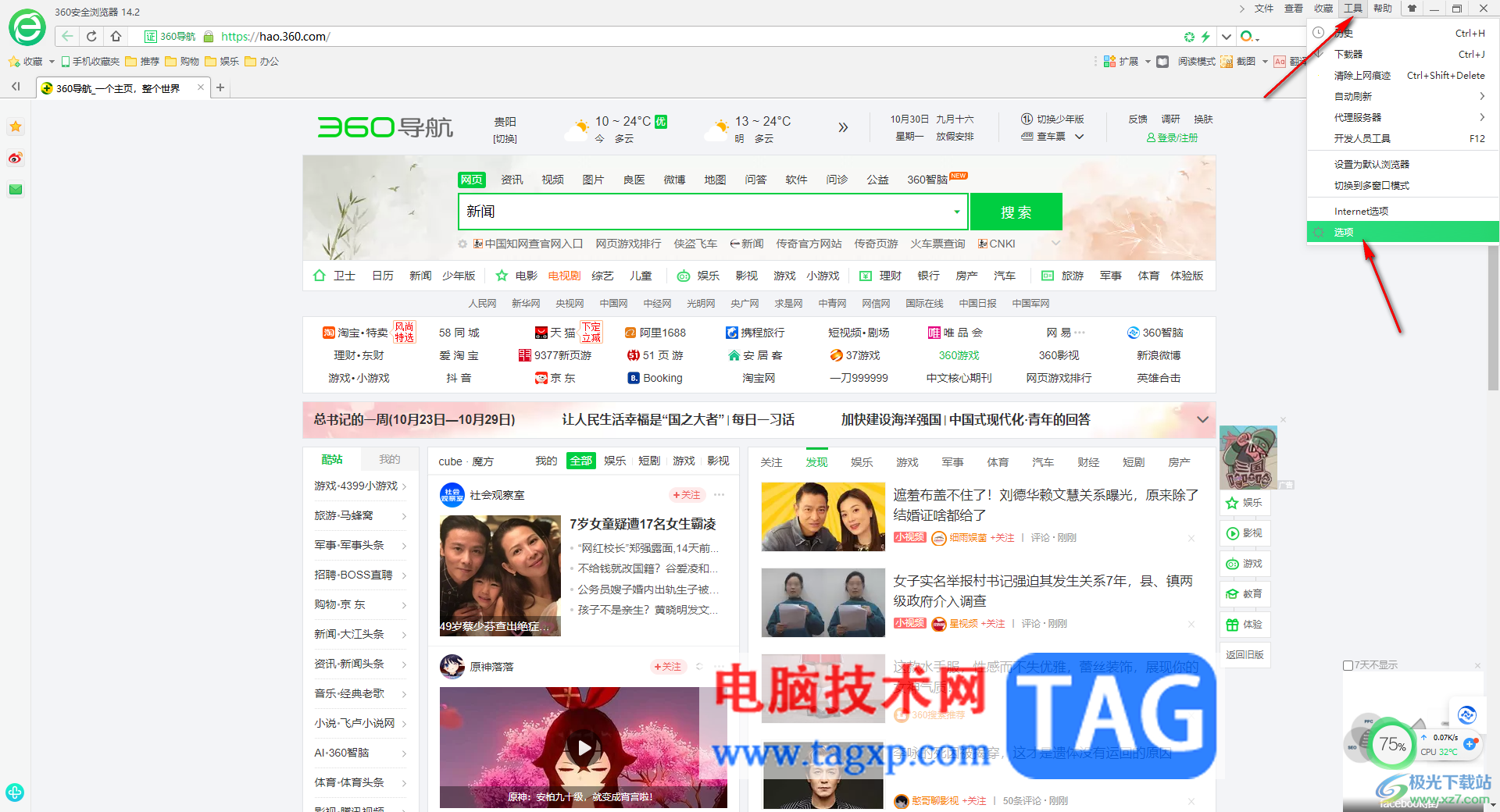
Task: Open the 影视 play icon in the side panel
Action: [x=1232, y=533]
